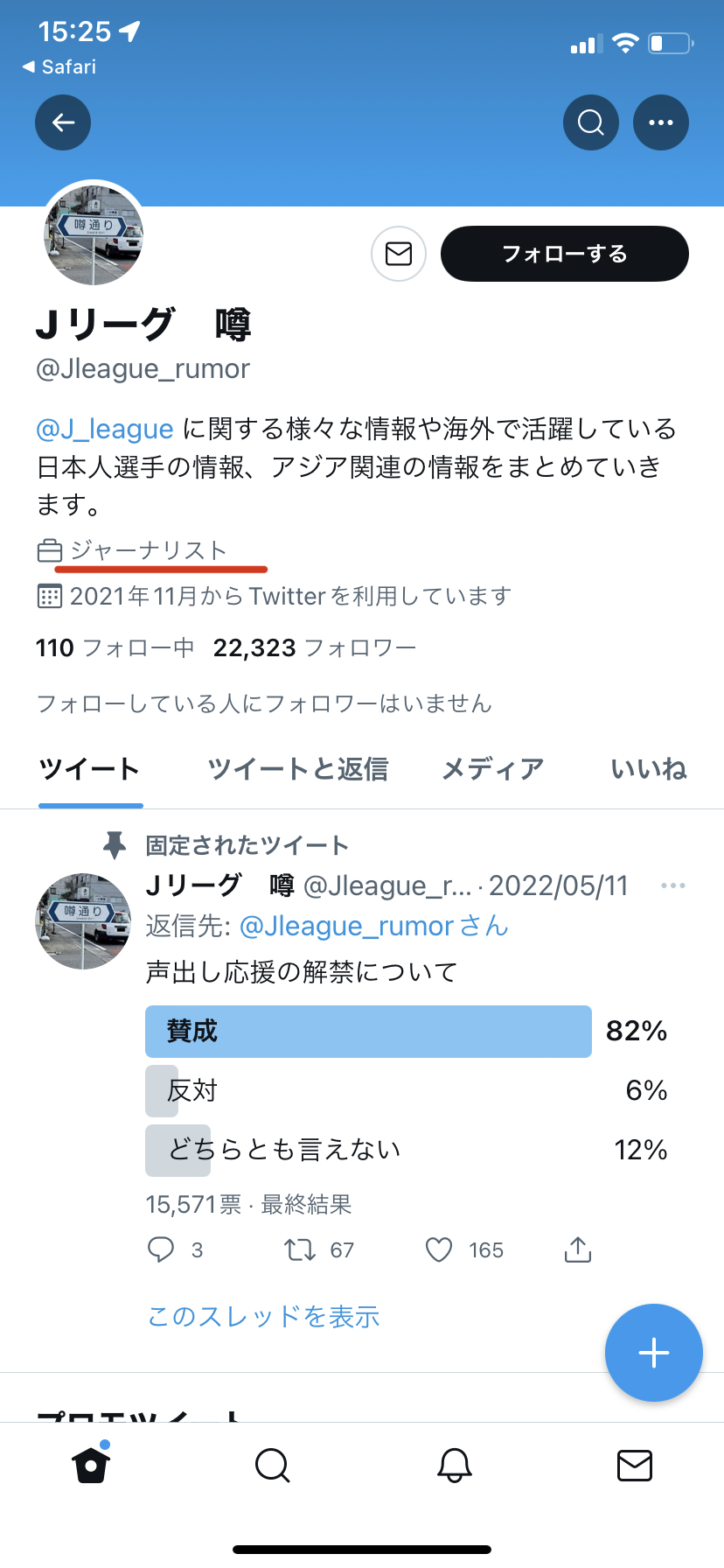The height and width of the screenshot is (1568, 724).
Task: Expand pinned tweet's three-dot menu
Action: [672, 885]
